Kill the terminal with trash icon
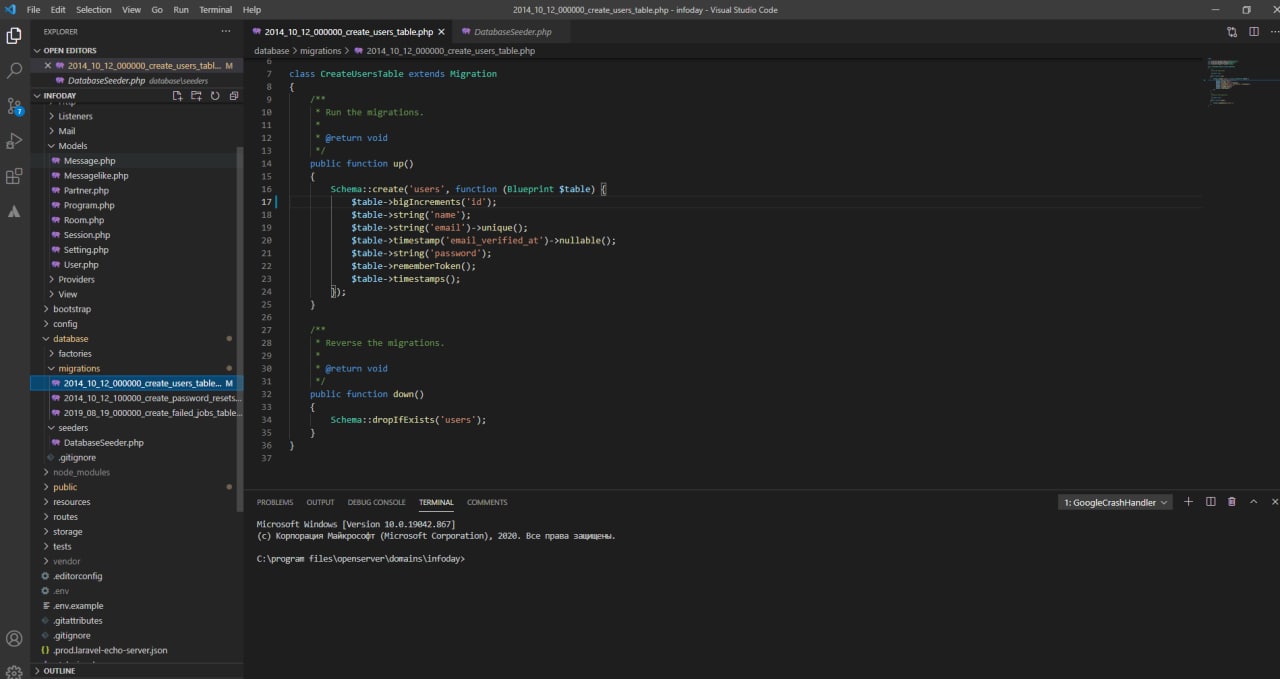This screenshot has height=679, width=1280. coord(1232,502)
